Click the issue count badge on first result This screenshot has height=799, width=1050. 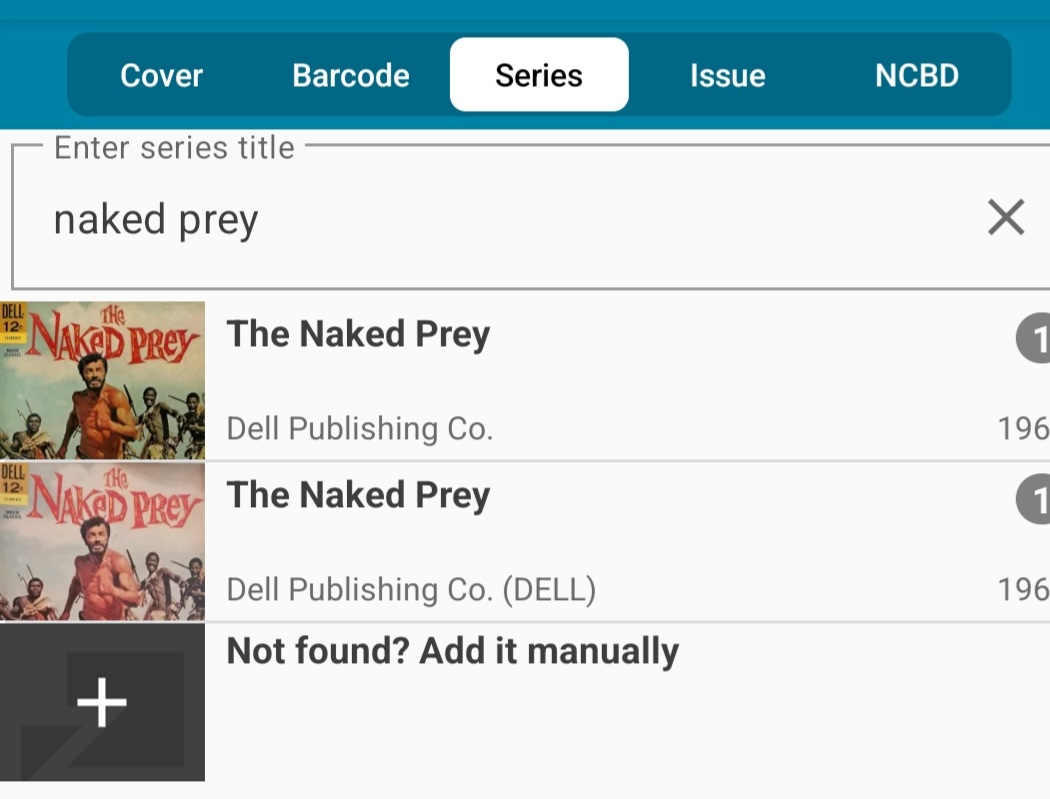(1033, 338)
